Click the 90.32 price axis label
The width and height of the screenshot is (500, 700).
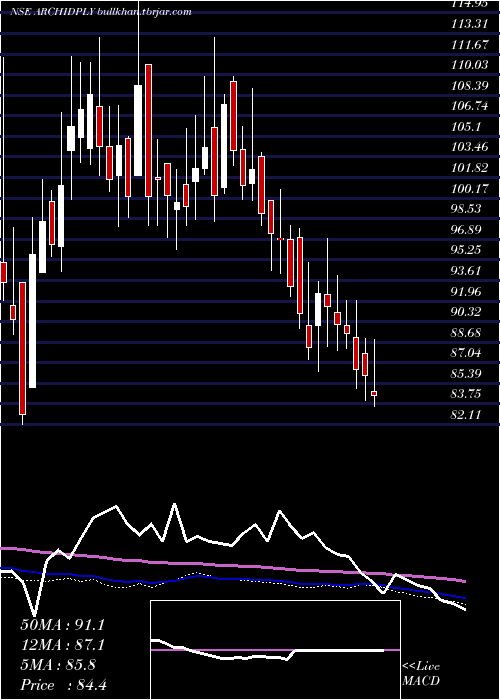click(465, 312)
